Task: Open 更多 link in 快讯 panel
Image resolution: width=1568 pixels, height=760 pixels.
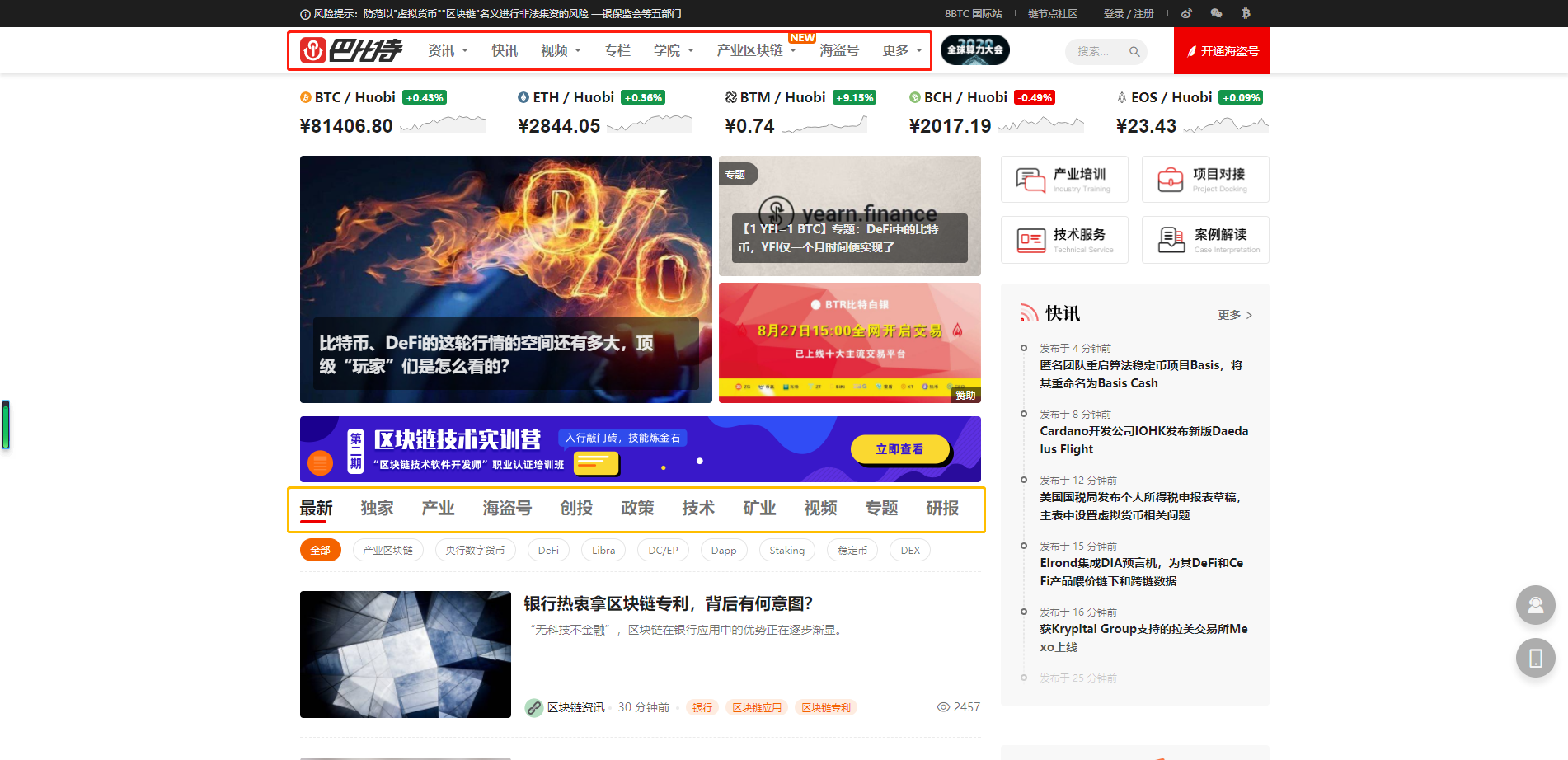Action: [1235, 315]
